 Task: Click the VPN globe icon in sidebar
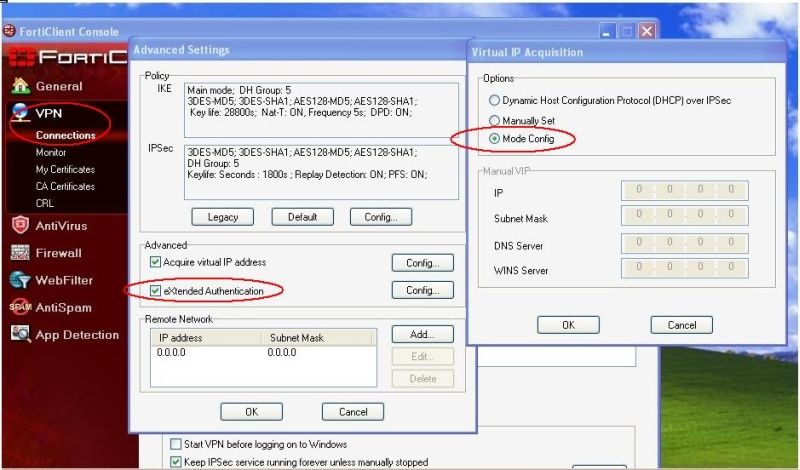tap(20, 113)
